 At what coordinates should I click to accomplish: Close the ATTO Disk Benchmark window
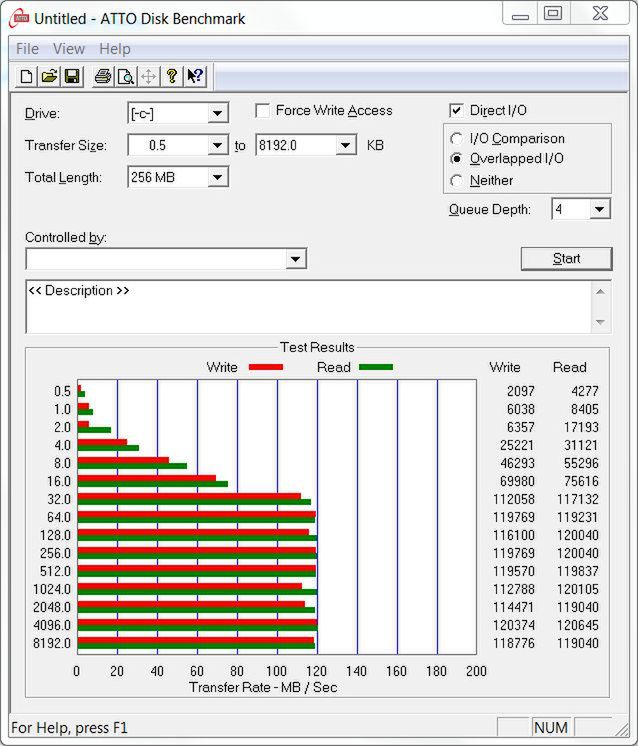600,14
